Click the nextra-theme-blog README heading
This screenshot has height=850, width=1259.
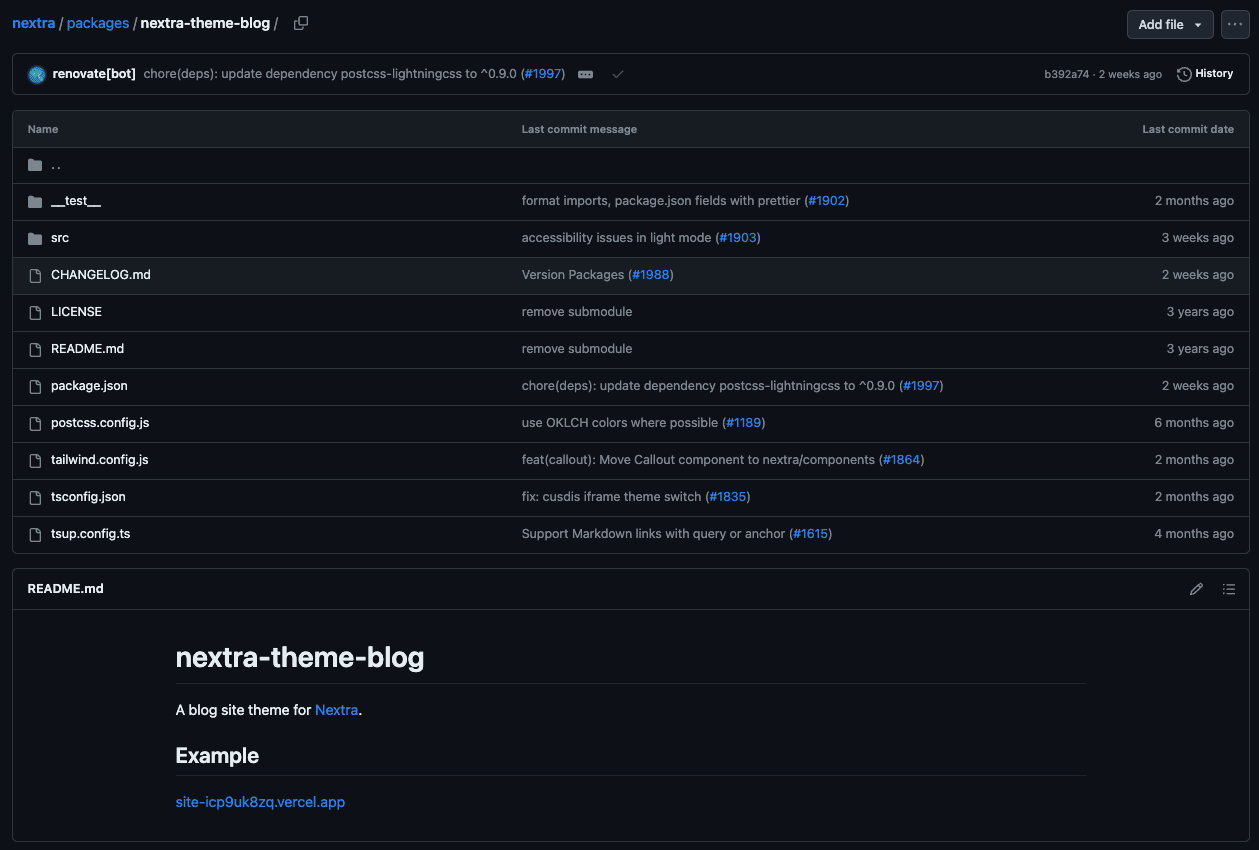pos(300,657)
